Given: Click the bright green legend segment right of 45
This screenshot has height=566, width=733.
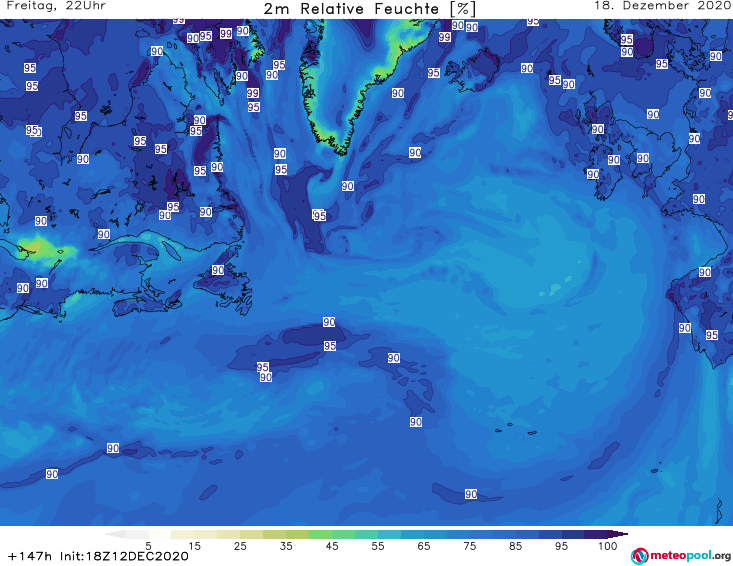Looking at the screenshot, I should (x=343, y=534).
